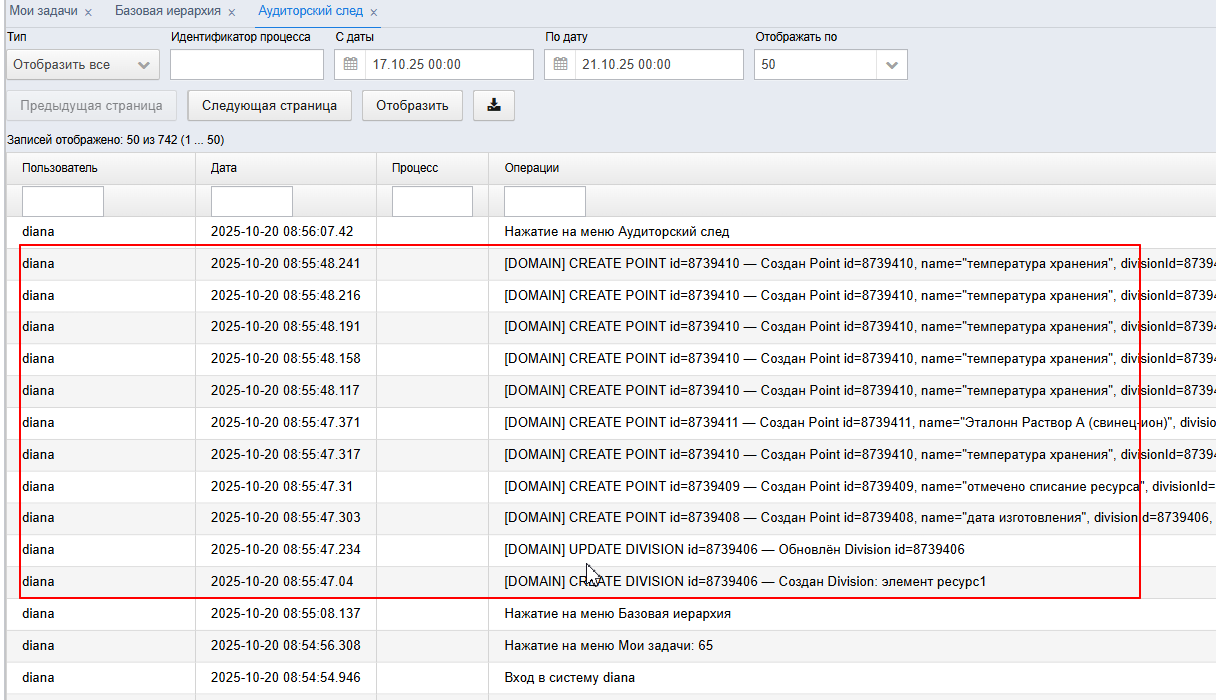
Task: Click the CREATE POINT id=8739409 operation entry
Action: 860,486
